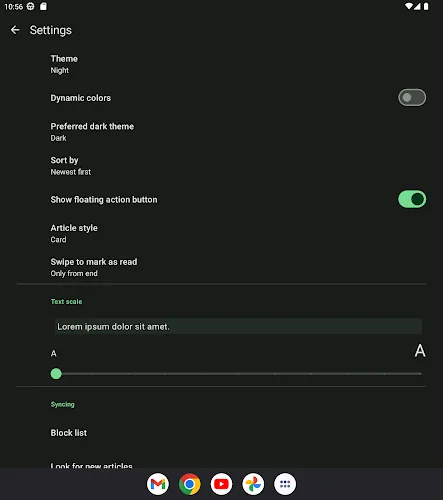The image size is (443, 500).
Task: Open the Block list setting
Action: tap(221, 433)
